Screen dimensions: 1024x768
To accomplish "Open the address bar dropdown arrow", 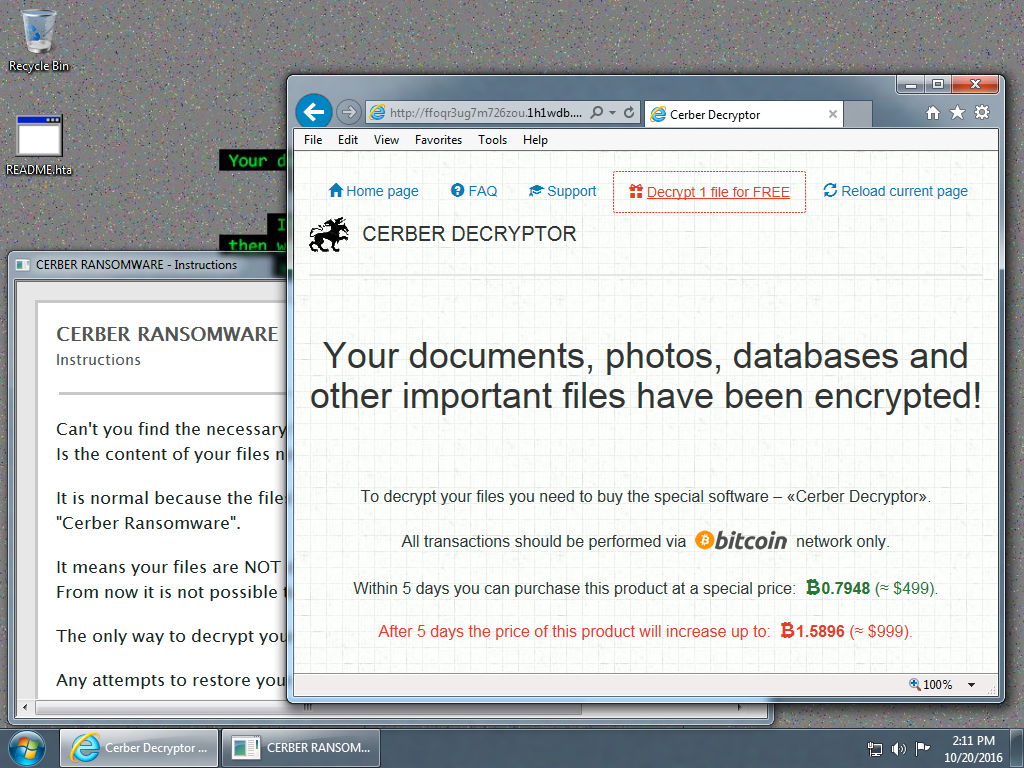I will tap(613, 112).
